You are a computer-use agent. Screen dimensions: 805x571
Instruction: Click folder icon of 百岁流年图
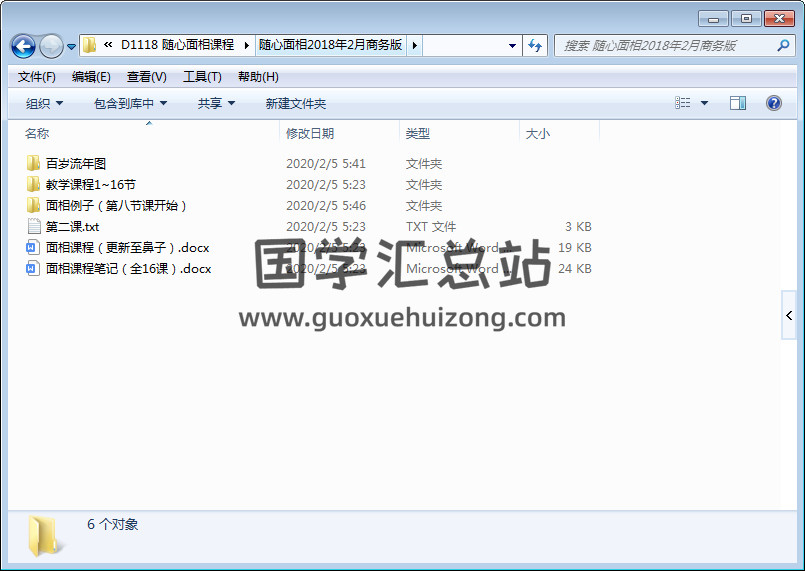click(33, 163)
